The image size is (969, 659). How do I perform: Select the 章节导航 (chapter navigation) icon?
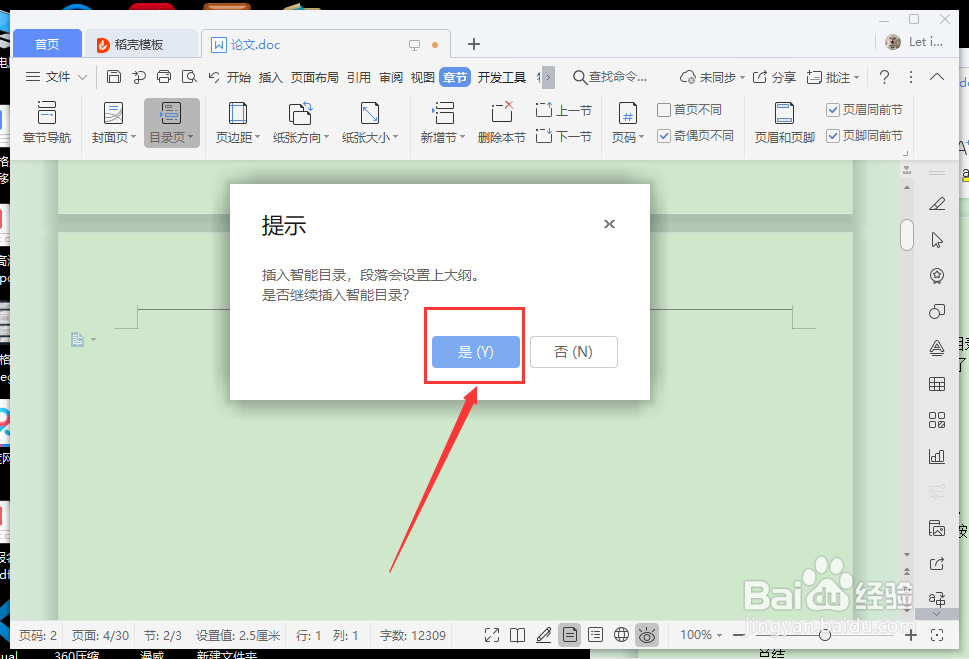tap(46, 122)
